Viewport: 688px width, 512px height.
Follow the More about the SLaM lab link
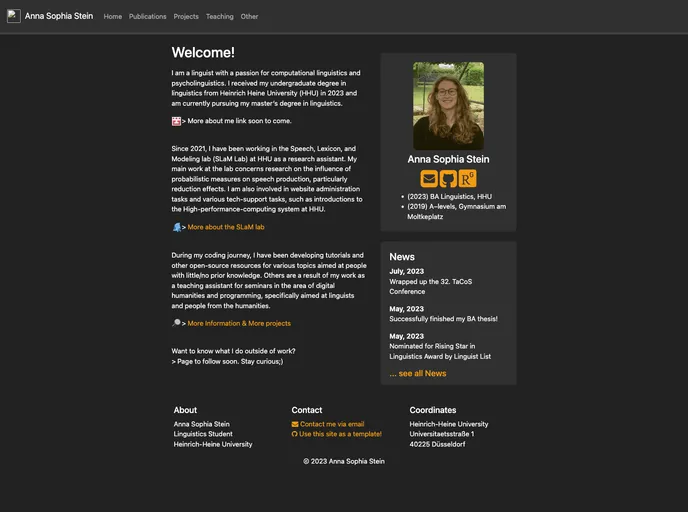pos(226,227)
